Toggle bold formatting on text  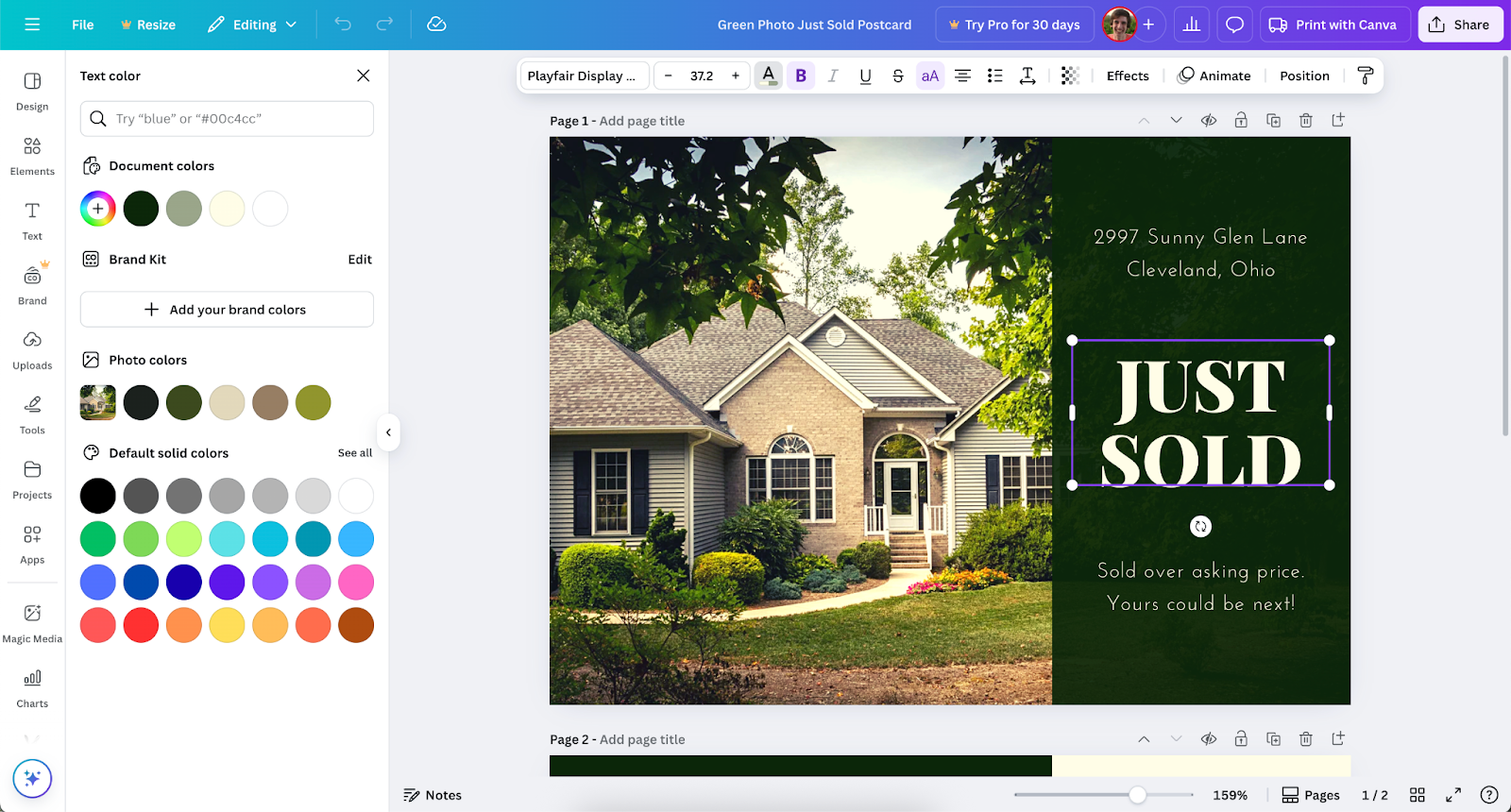click(801, 76)
